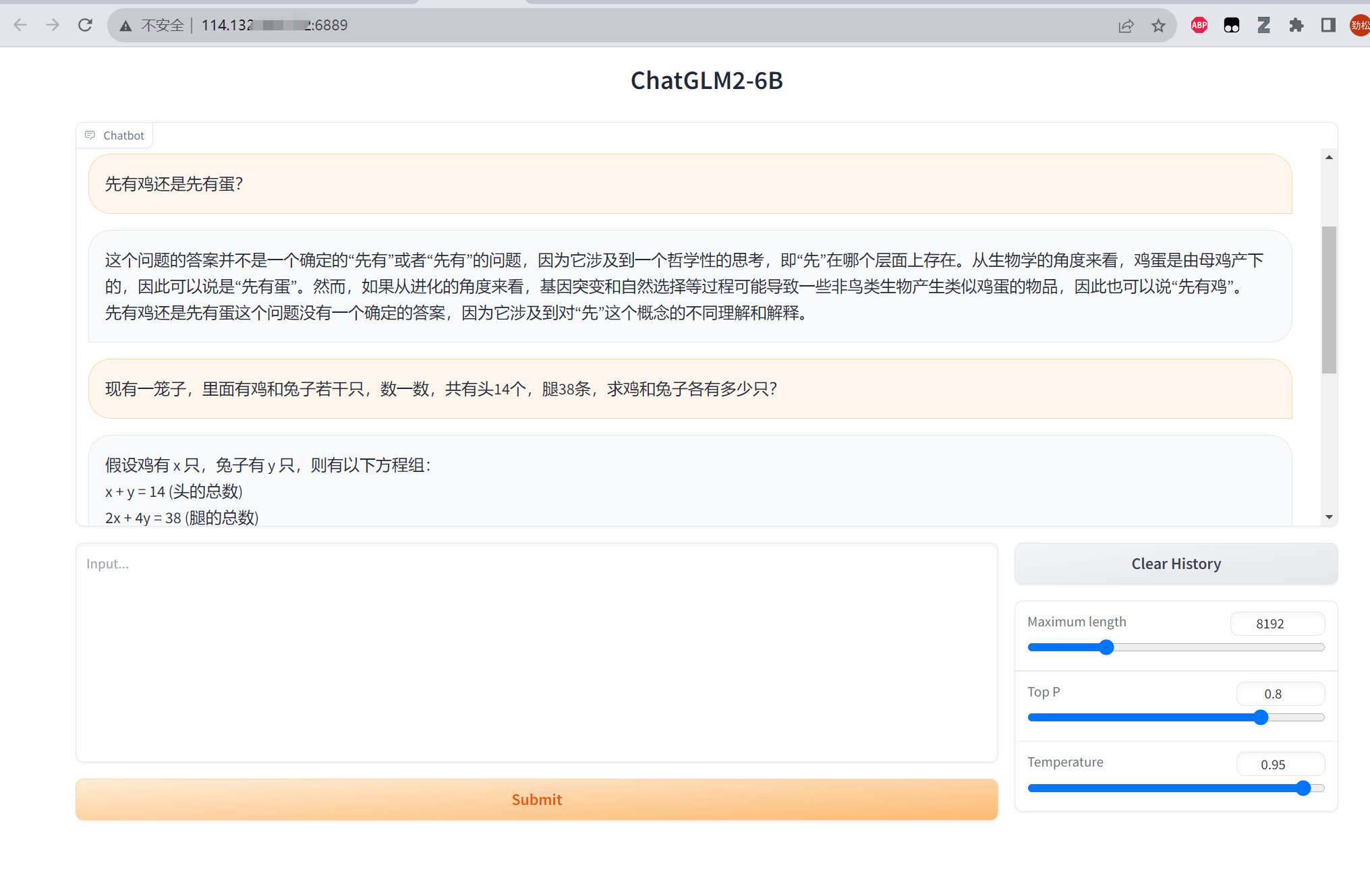1370x896 pixels.
Task: Bookmark this page with the star
Action: point(1158,26)
